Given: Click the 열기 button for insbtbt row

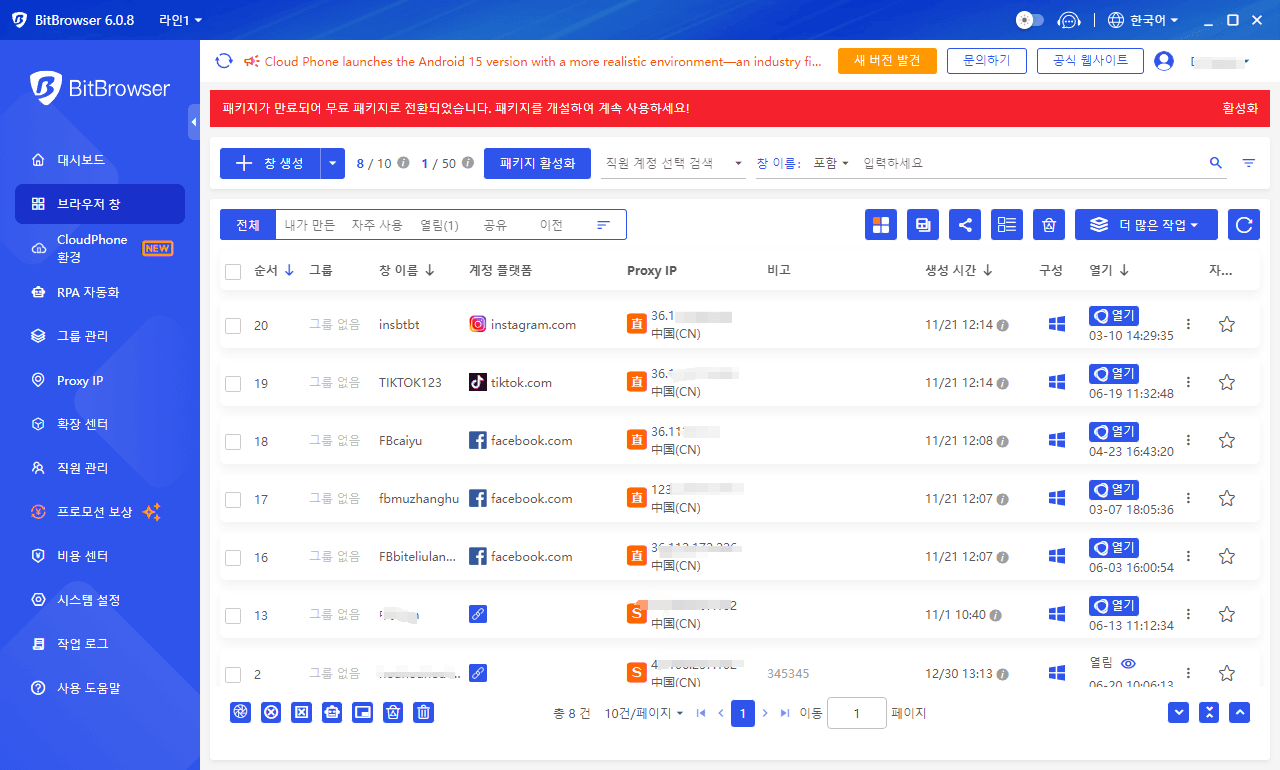Looking at the screenshot, I should click(x=1114, y=316).
